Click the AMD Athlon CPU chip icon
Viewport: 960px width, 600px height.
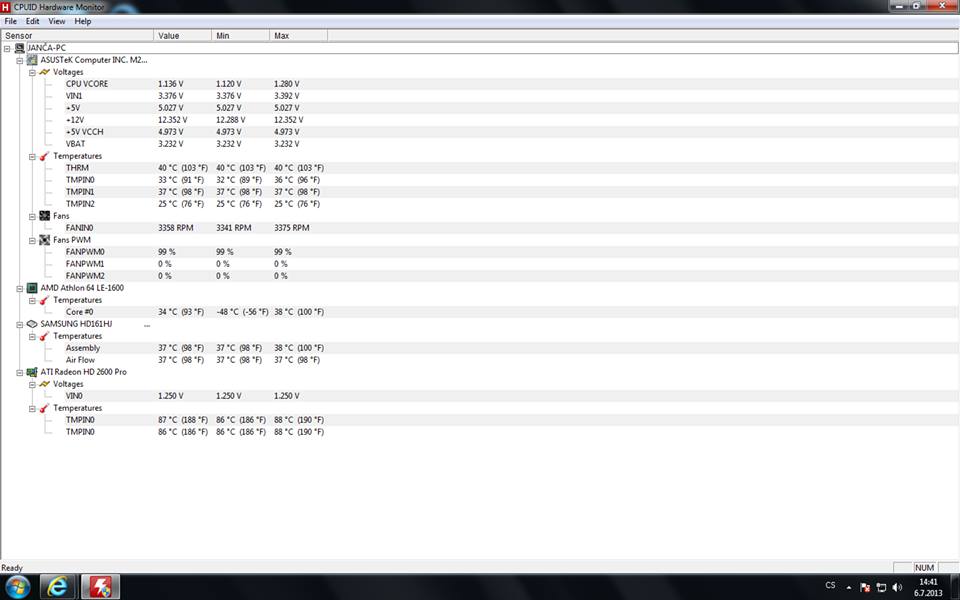coord(32,288)
